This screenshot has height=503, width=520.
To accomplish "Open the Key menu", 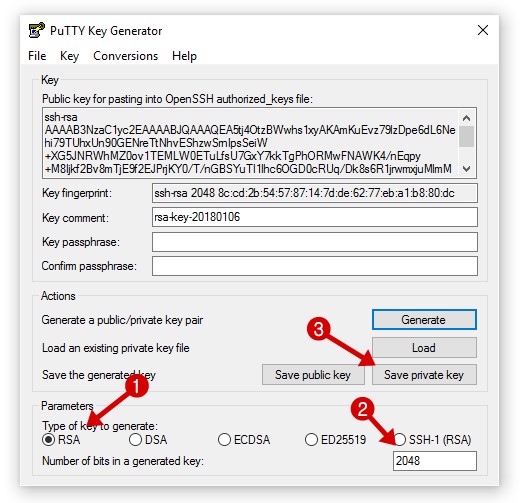I will tap(69, 56).
